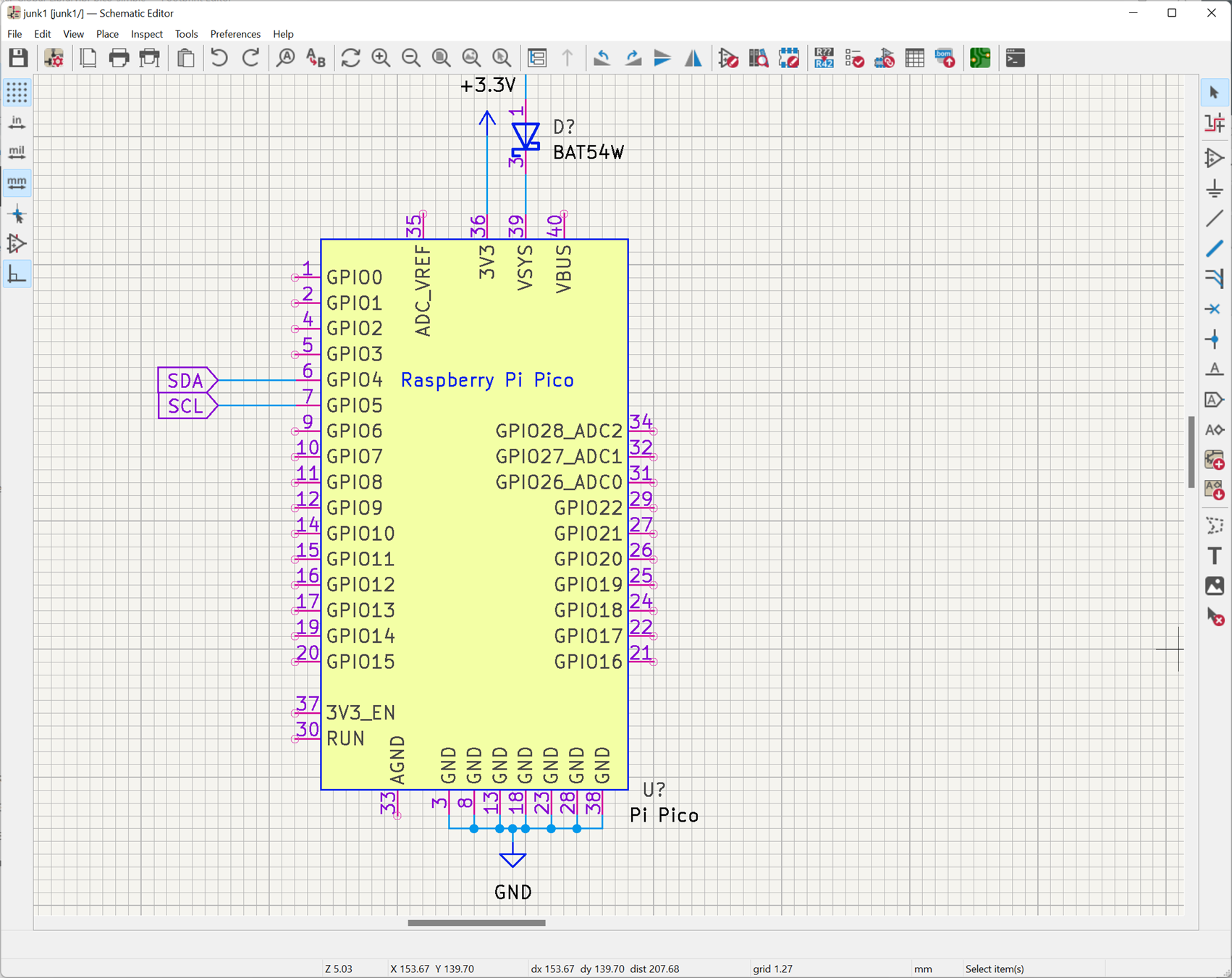Select the Add Global Label tool
The image size is (1232, 978).
coord(1215,400)
